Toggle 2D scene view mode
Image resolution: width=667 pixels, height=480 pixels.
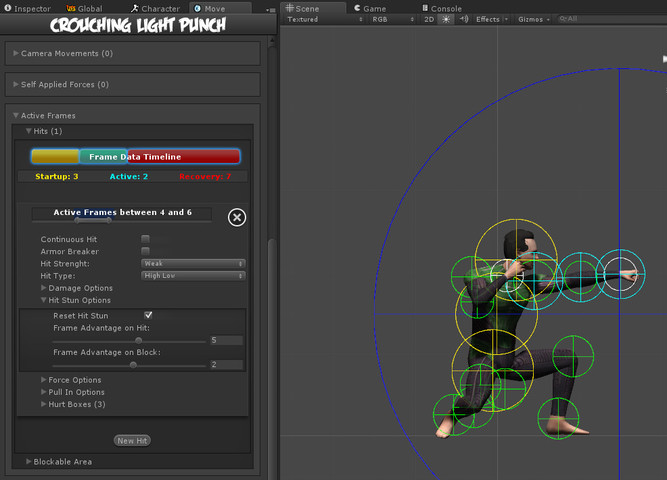click(x=429, y=20)
